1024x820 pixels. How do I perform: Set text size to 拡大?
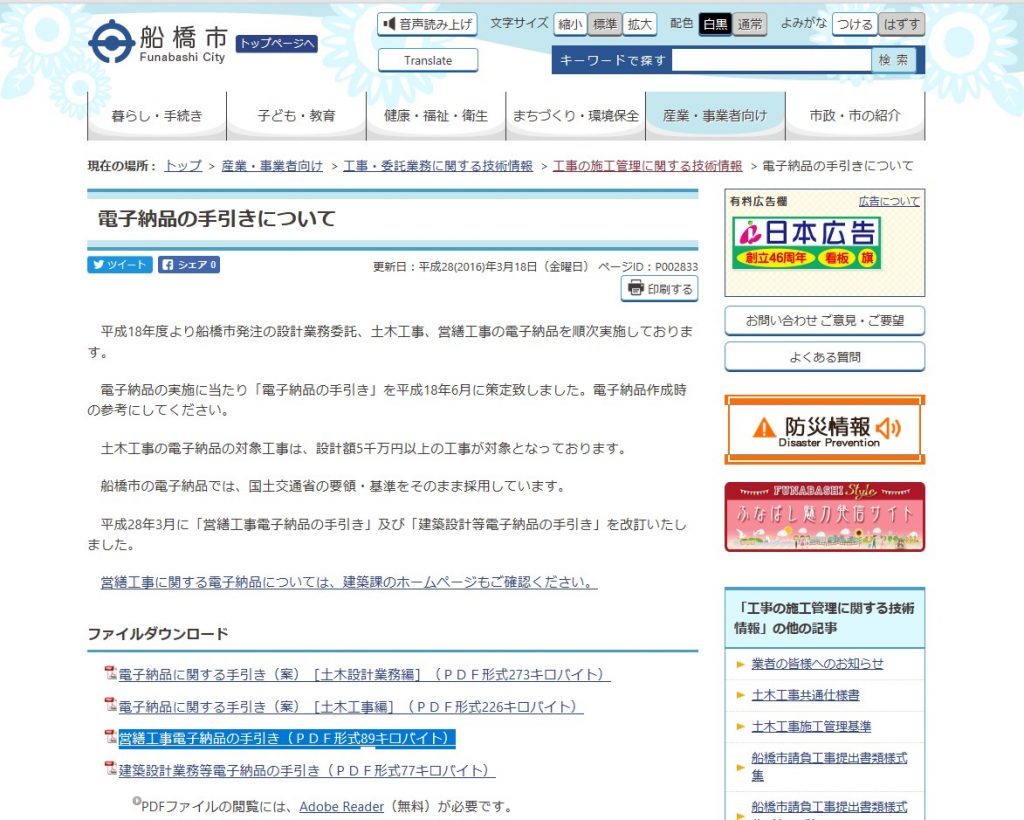tap(639, 24)
